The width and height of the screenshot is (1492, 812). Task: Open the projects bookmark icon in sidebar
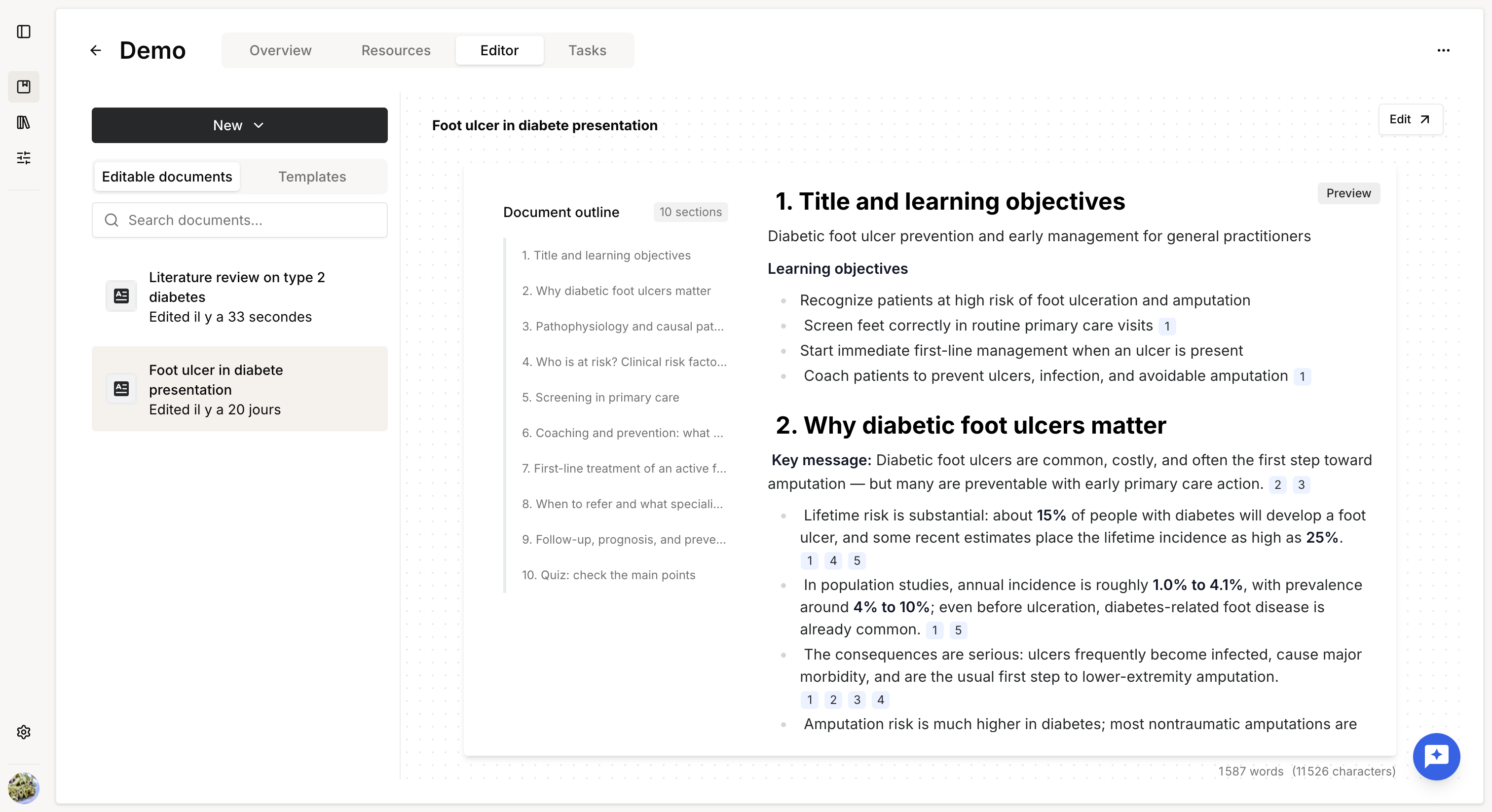point(24,87)
